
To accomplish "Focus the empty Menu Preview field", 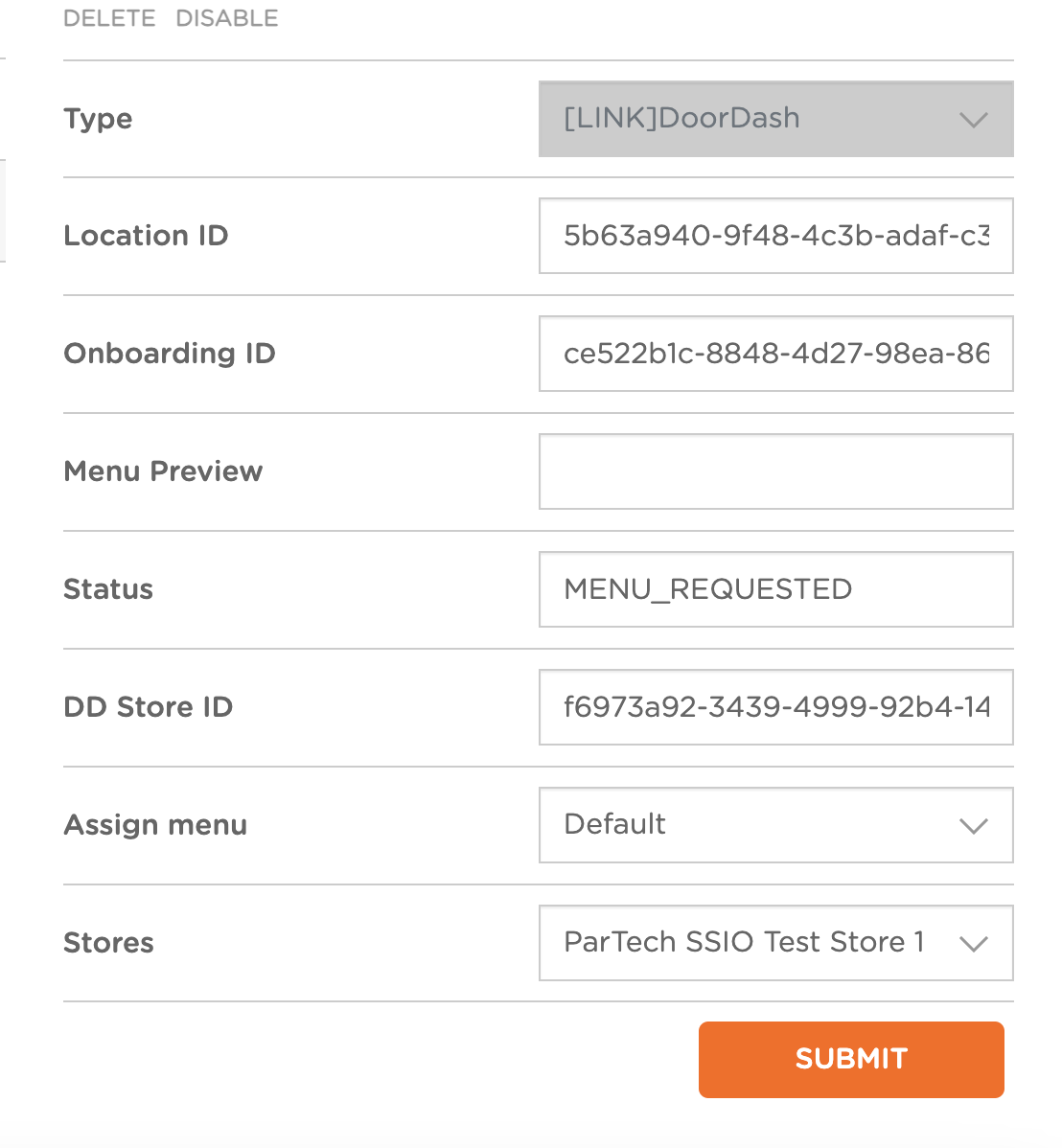I will [776, 471].
